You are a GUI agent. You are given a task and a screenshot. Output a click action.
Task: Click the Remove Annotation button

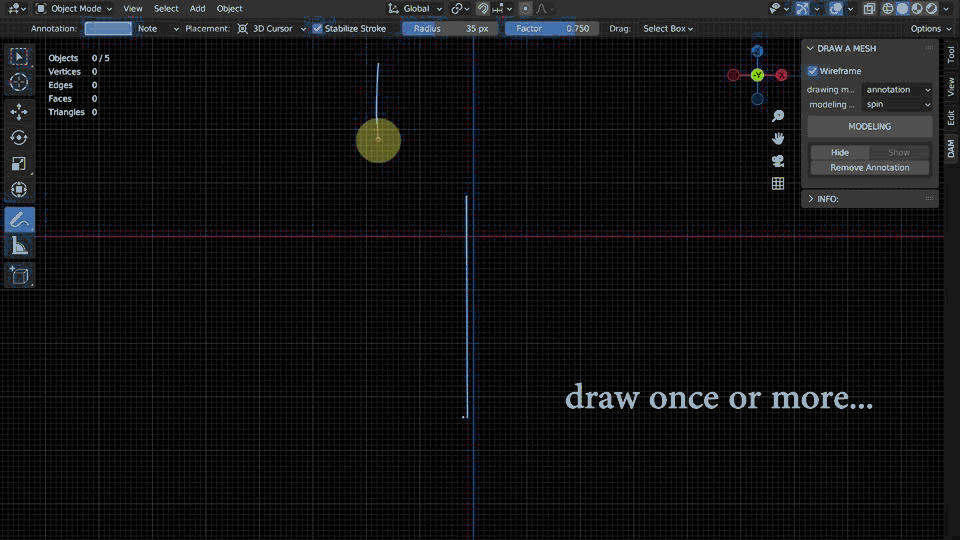(x=869, y=168)
